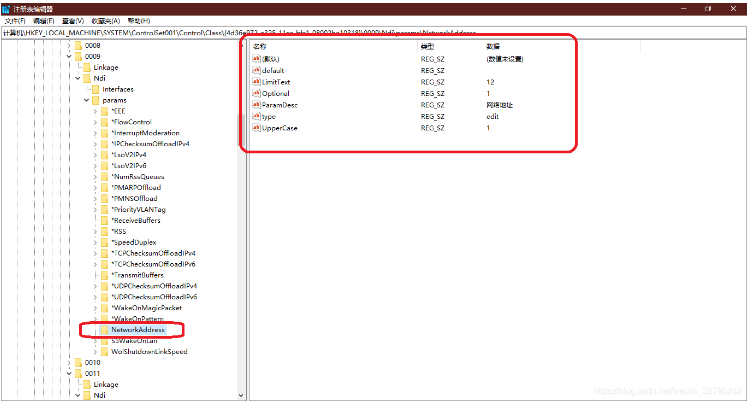Select the *WakeOnMagicPacket key
This screenshot has height=404, width=750.
coord(146,308)
